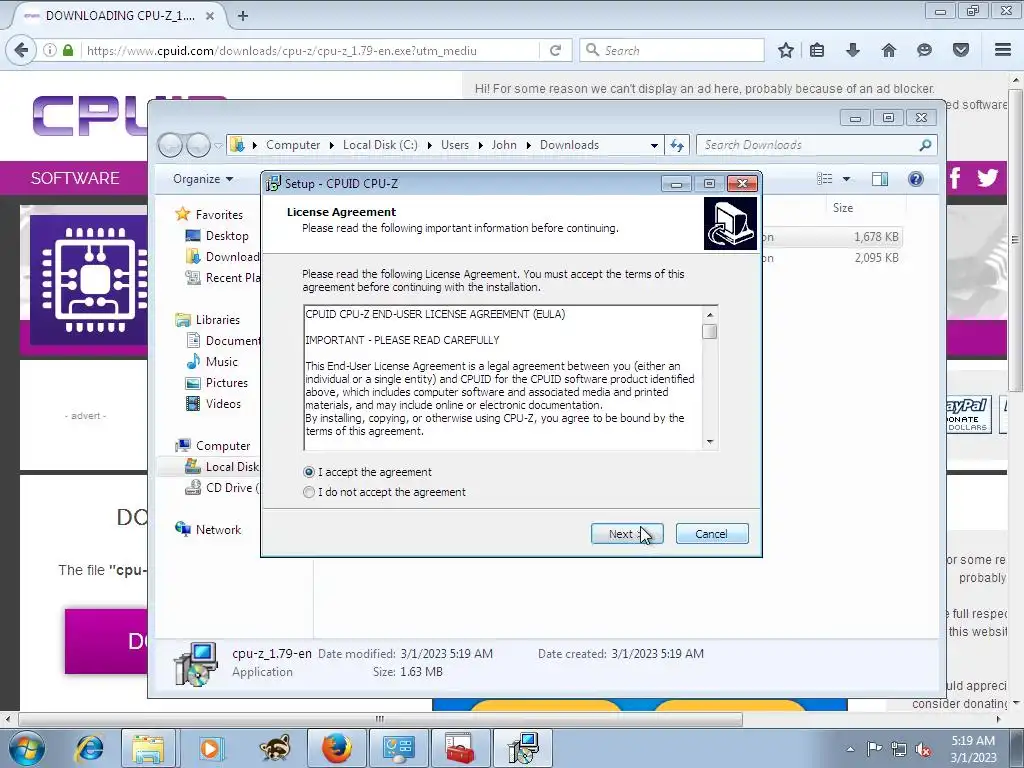The height and width of the screenshot is (768, 1024).
Task: Bookmark this page with star icon
Action: [x=786, y=50]
